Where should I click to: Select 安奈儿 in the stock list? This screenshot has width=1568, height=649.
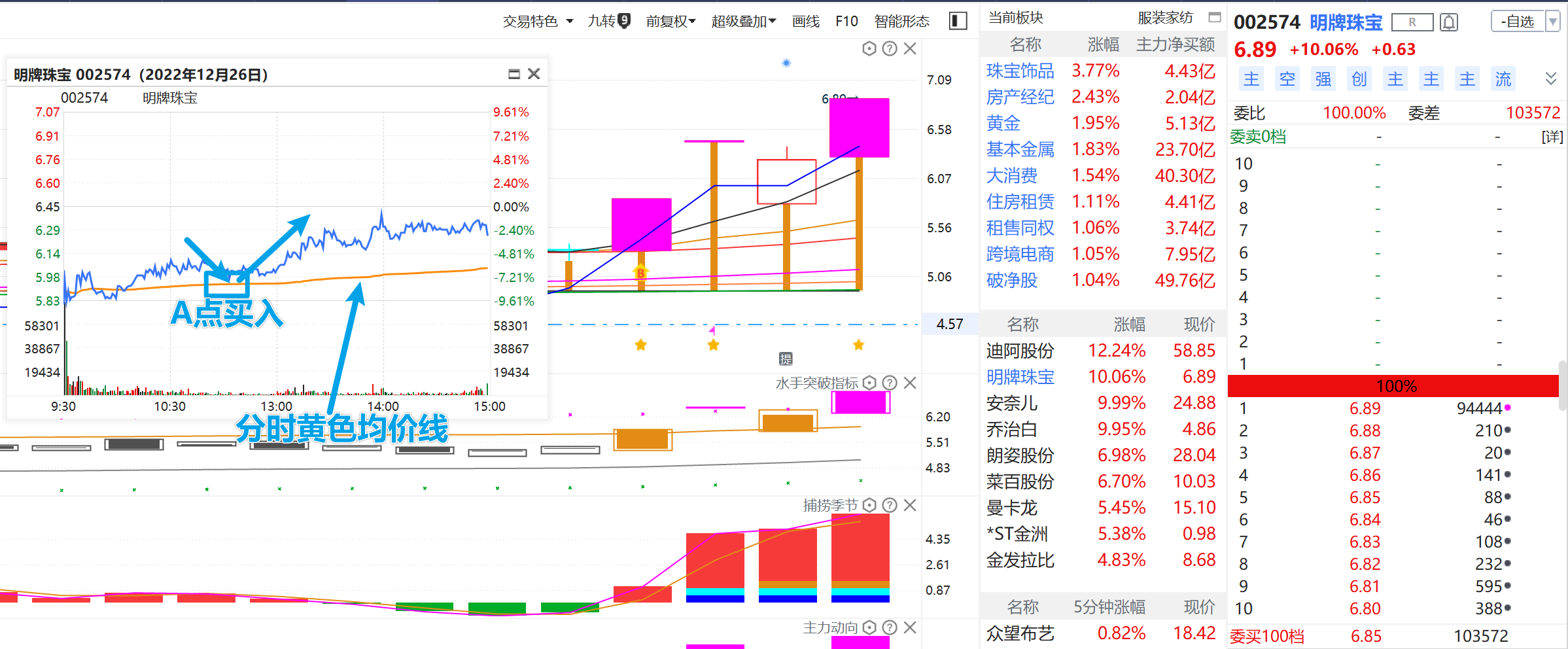click(x=1012, y=403)
